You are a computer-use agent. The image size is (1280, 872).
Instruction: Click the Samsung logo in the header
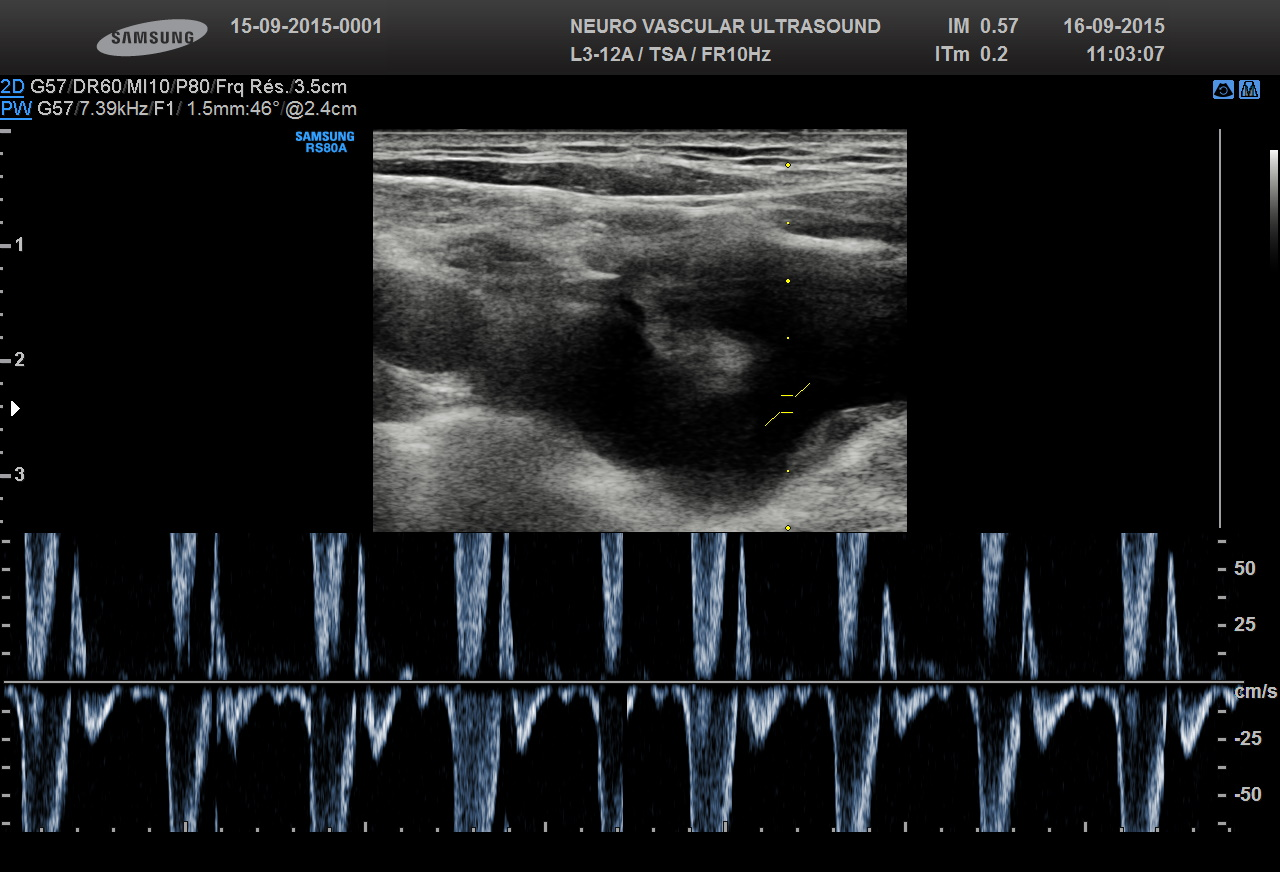click(152, 38)
